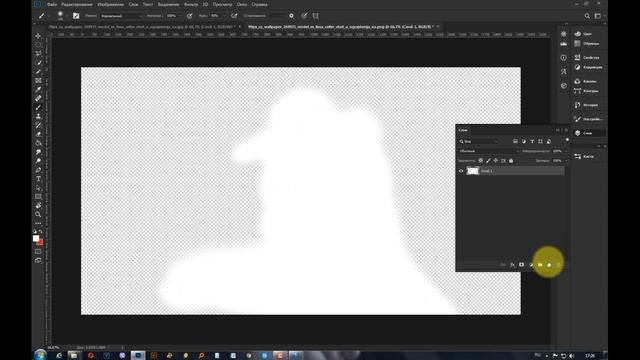Click the foreground color swatch
The width and height of the screenshot is (640, 360).
(x=36, y=238)
